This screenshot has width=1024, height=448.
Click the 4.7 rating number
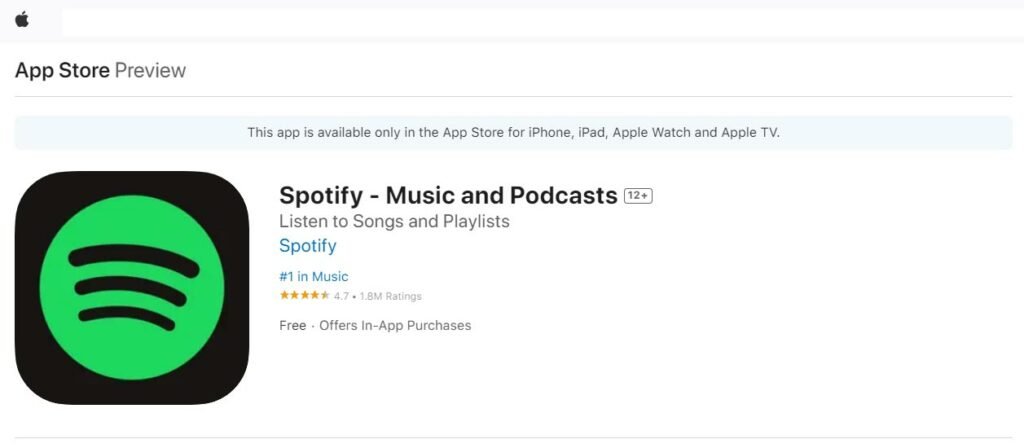coord(341,296)
